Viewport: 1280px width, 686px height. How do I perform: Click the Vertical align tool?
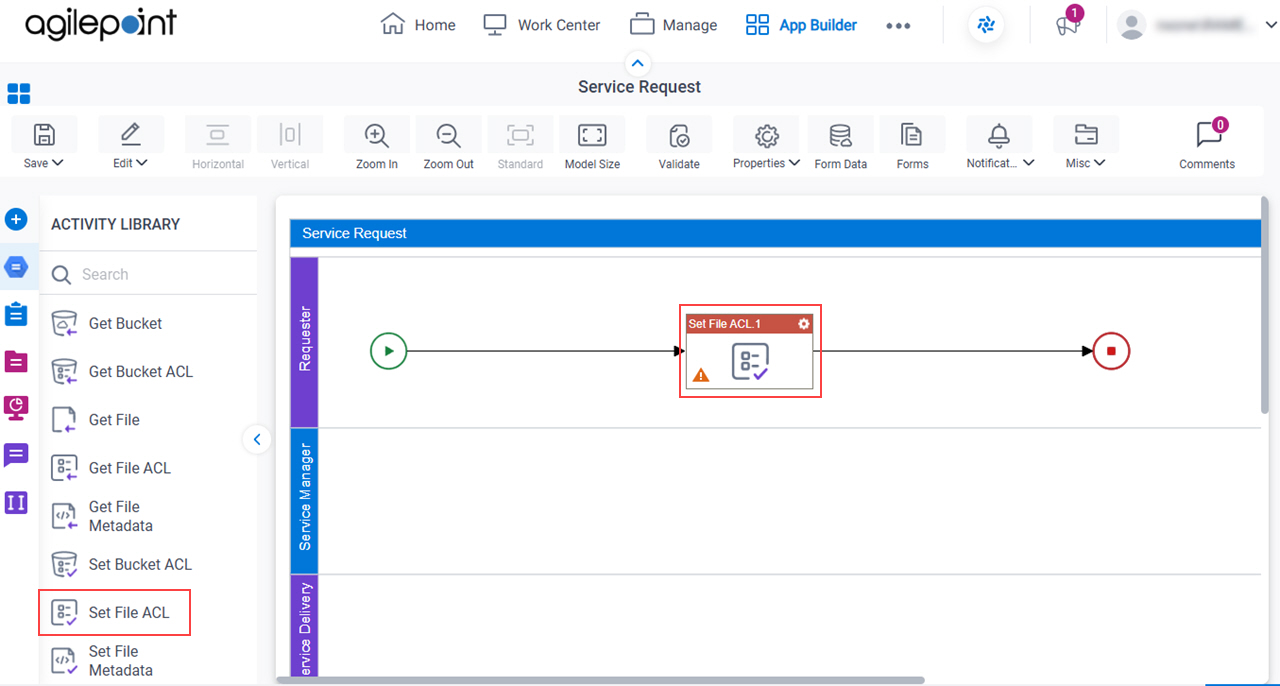click(290, 144)
